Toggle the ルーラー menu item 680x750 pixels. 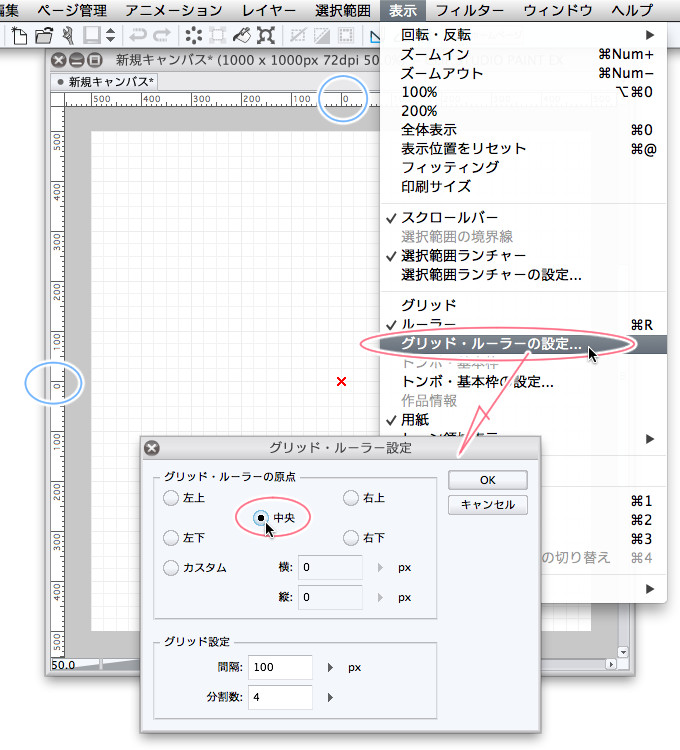[523, 325]
